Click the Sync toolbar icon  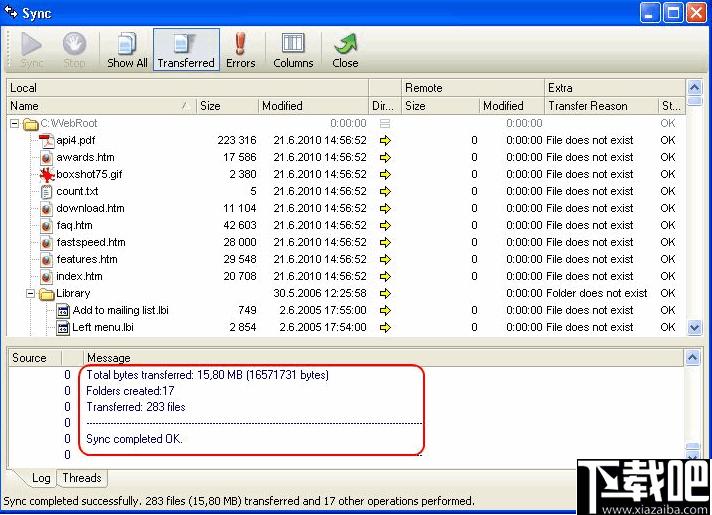[31, 44]
